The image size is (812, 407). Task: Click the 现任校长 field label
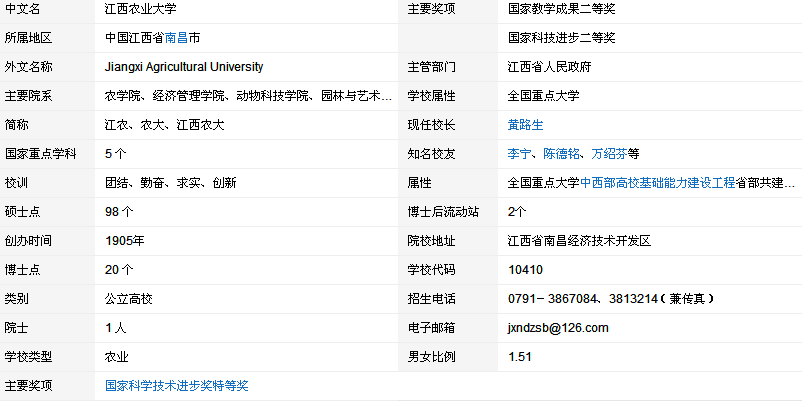pyautogui.click(x=431, y=125)
